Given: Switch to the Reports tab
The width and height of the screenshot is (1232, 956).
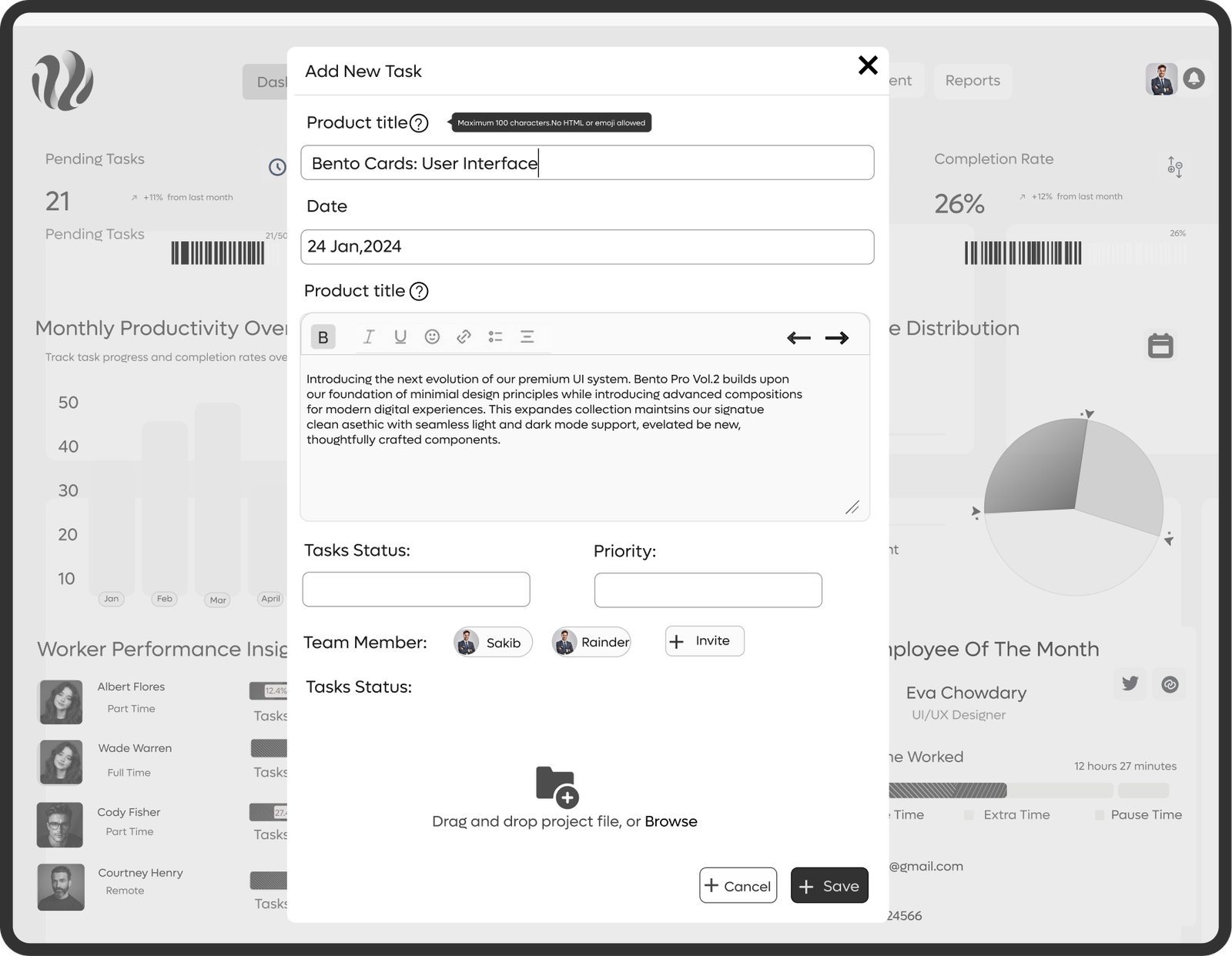Looking at the screenshot, I should pos(973,81).
